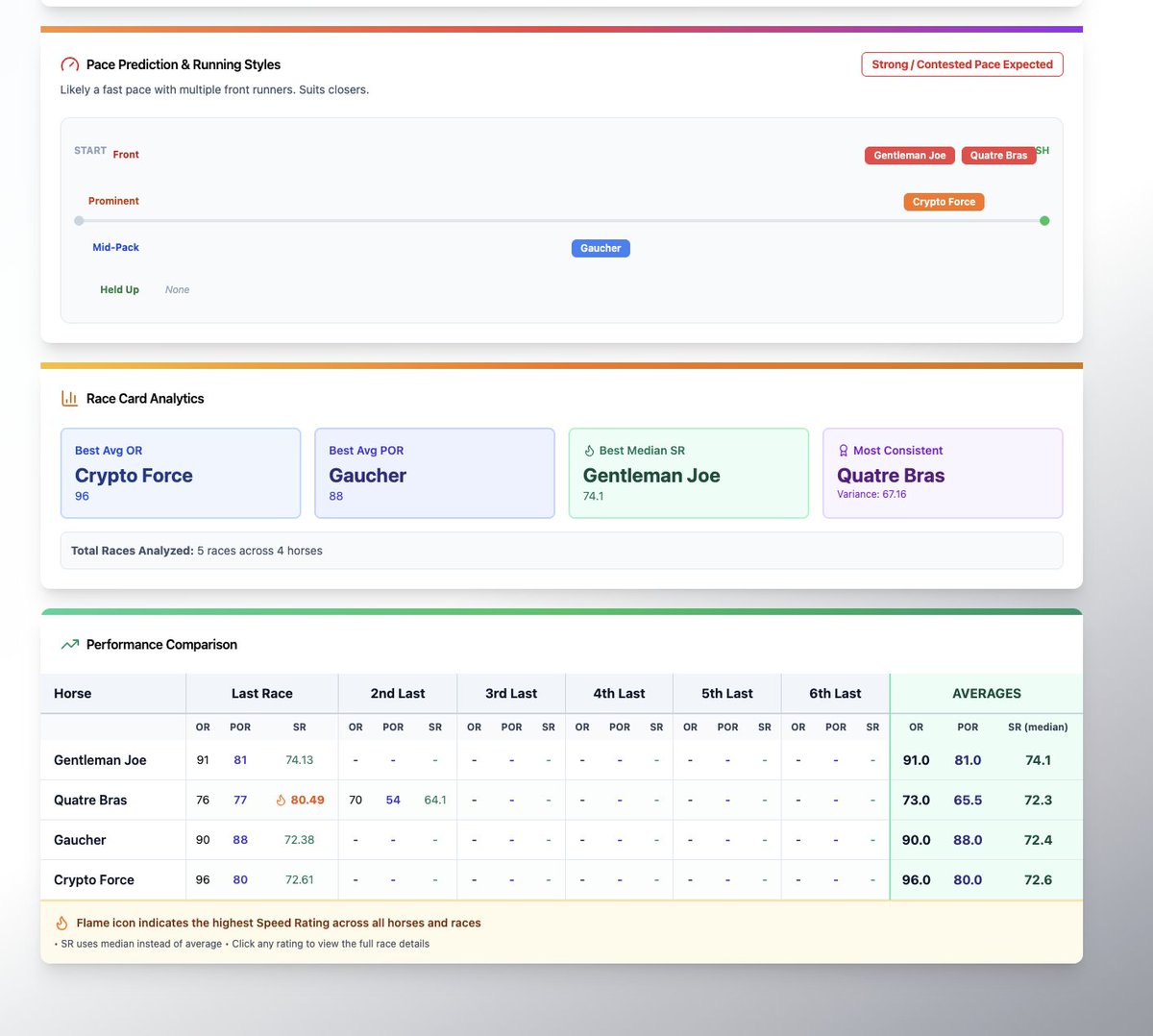Open Crypto Force's last race SR 72.61
This screenshot has height=1036, width=1153.
(300, 879)
